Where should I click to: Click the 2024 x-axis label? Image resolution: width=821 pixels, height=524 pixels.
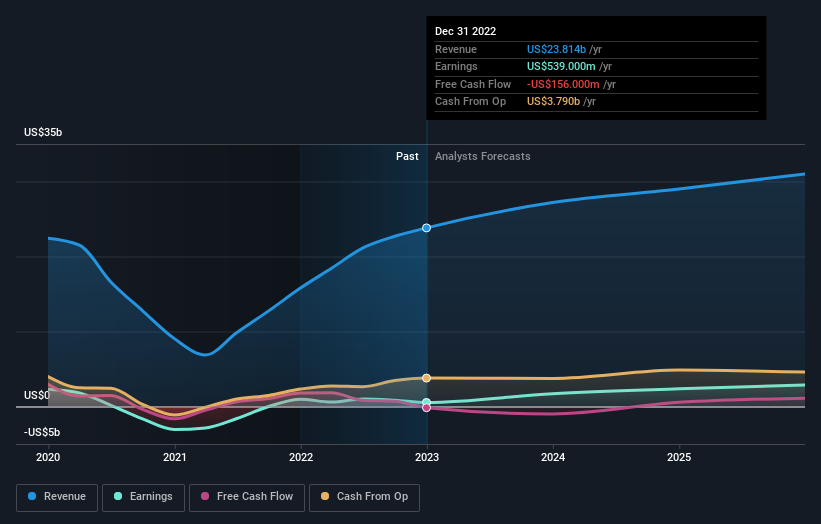click(x=553, y=457)
